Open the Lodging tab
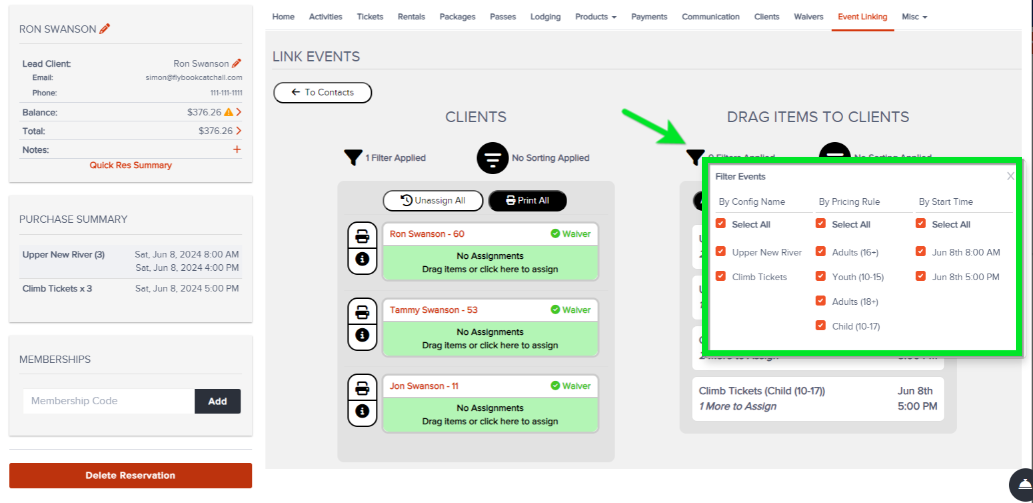The height and width of the screenshot is (503, 1033). [545, 16]
